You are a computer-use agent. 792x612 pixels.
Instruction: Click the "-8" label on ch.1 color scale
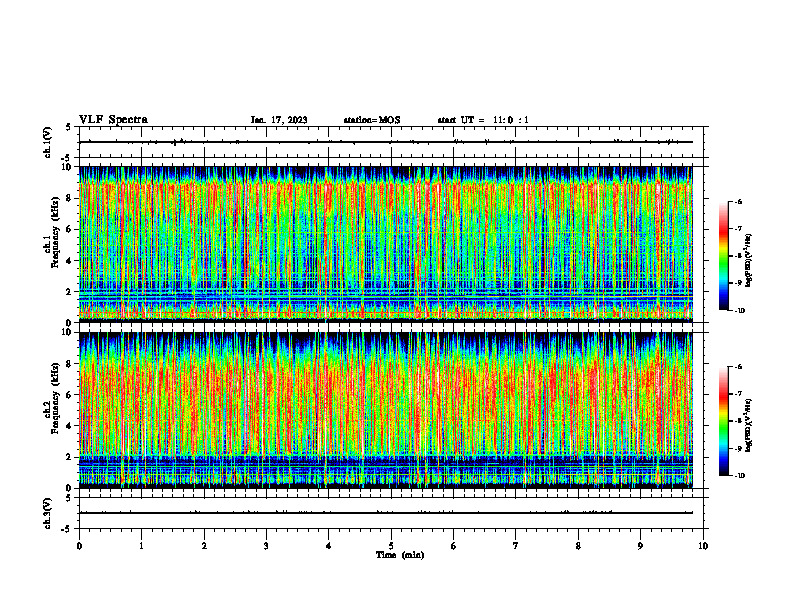point(739,256)
